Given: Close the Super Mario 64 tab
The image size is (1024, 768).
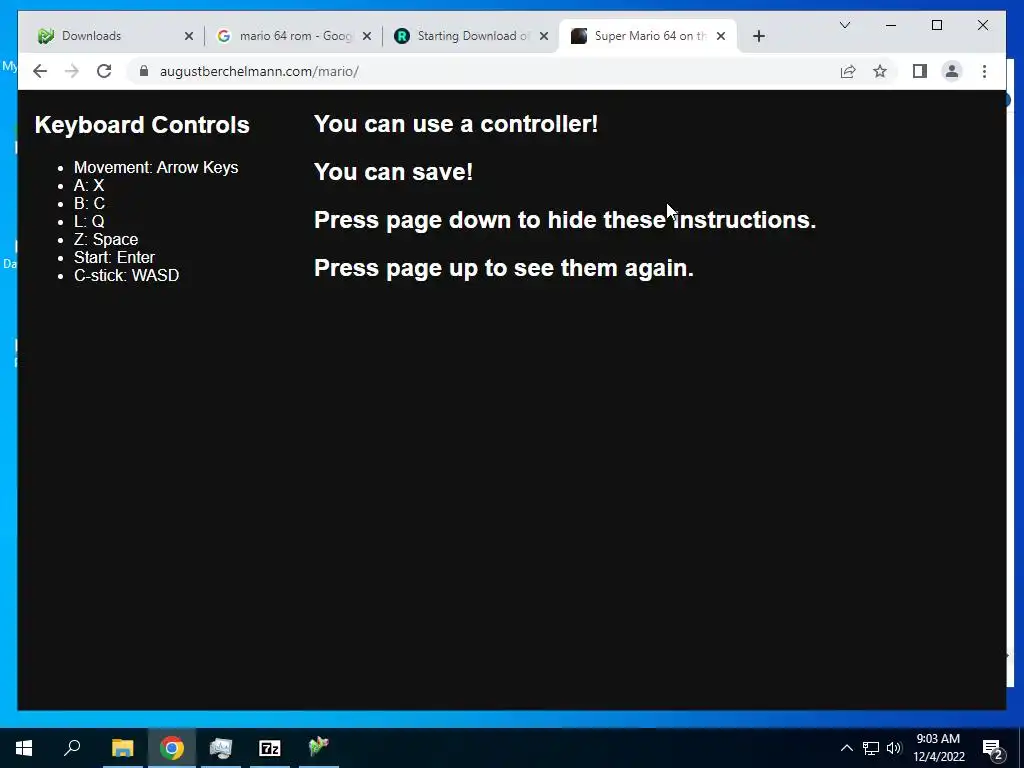Looking at the screenshot, I should point(721,36).
